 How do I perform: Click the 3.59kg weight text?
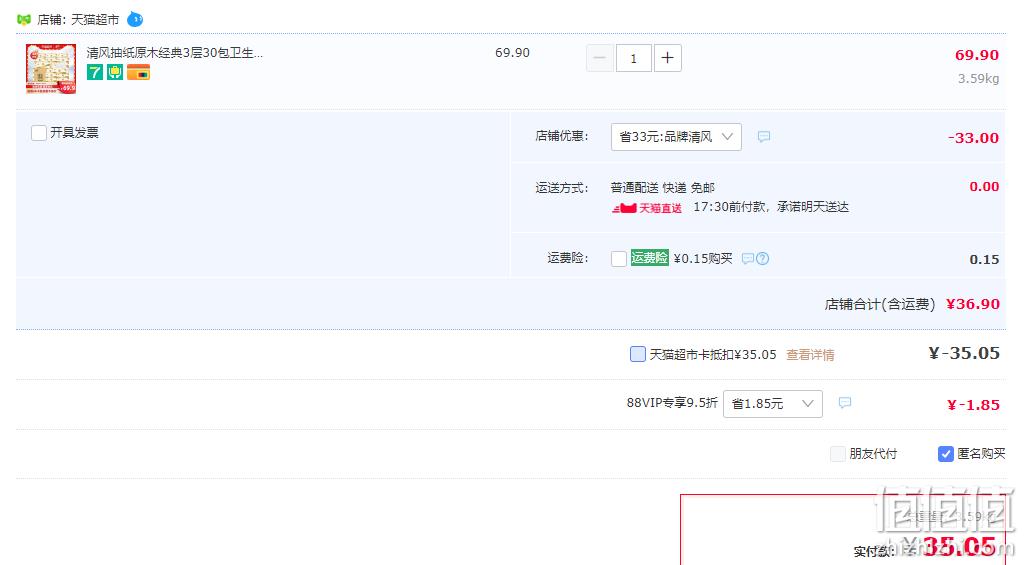click(978, 78)
